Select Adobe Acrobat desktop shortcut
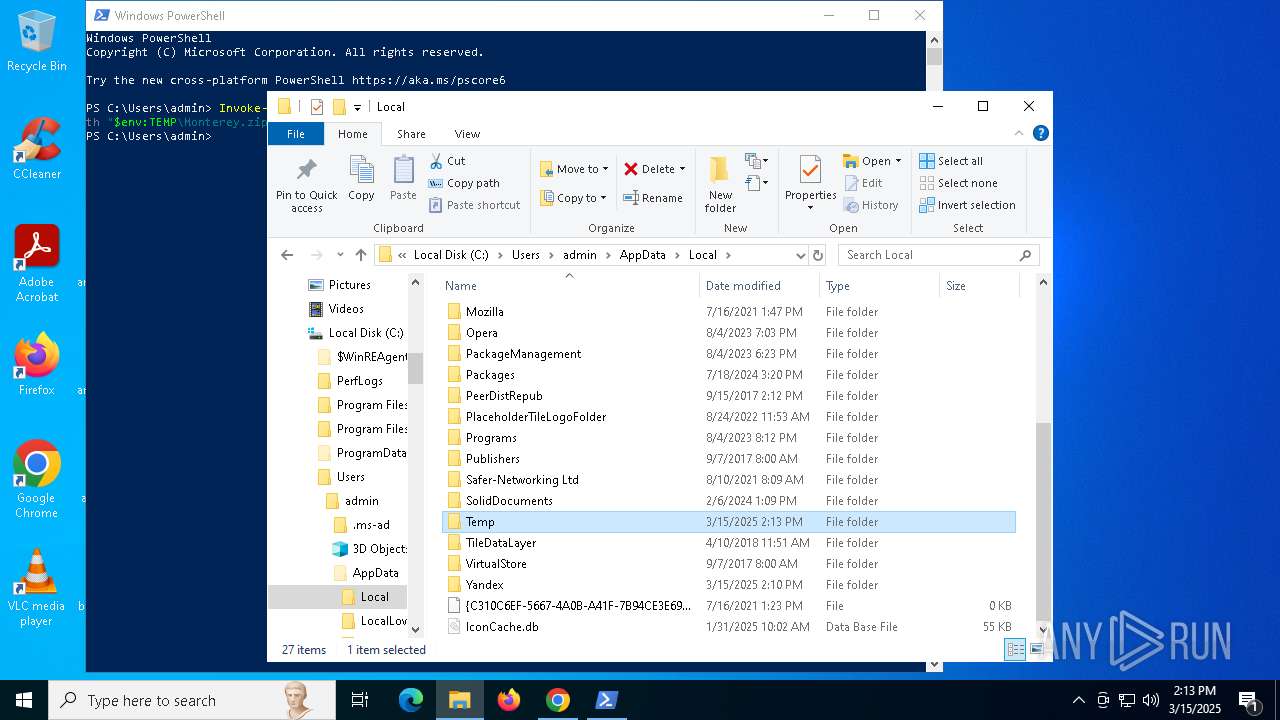The width and height of the screenshot is (1280, 720). (37, 263)
